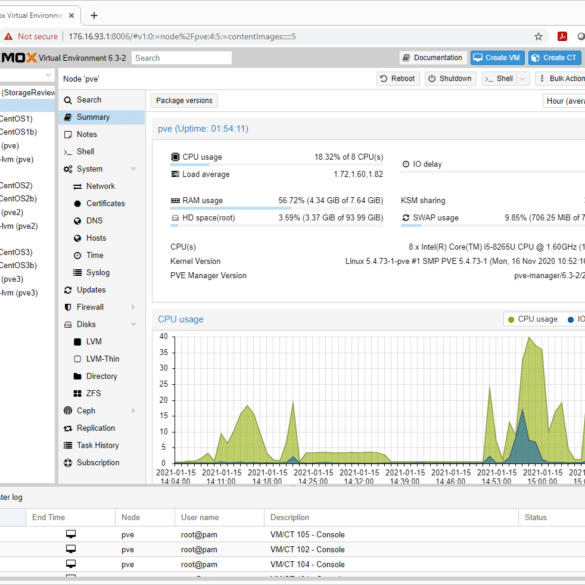This screenshot has height=585, width=585.
Task: Click the System gears icon
Action: point(68,169)
